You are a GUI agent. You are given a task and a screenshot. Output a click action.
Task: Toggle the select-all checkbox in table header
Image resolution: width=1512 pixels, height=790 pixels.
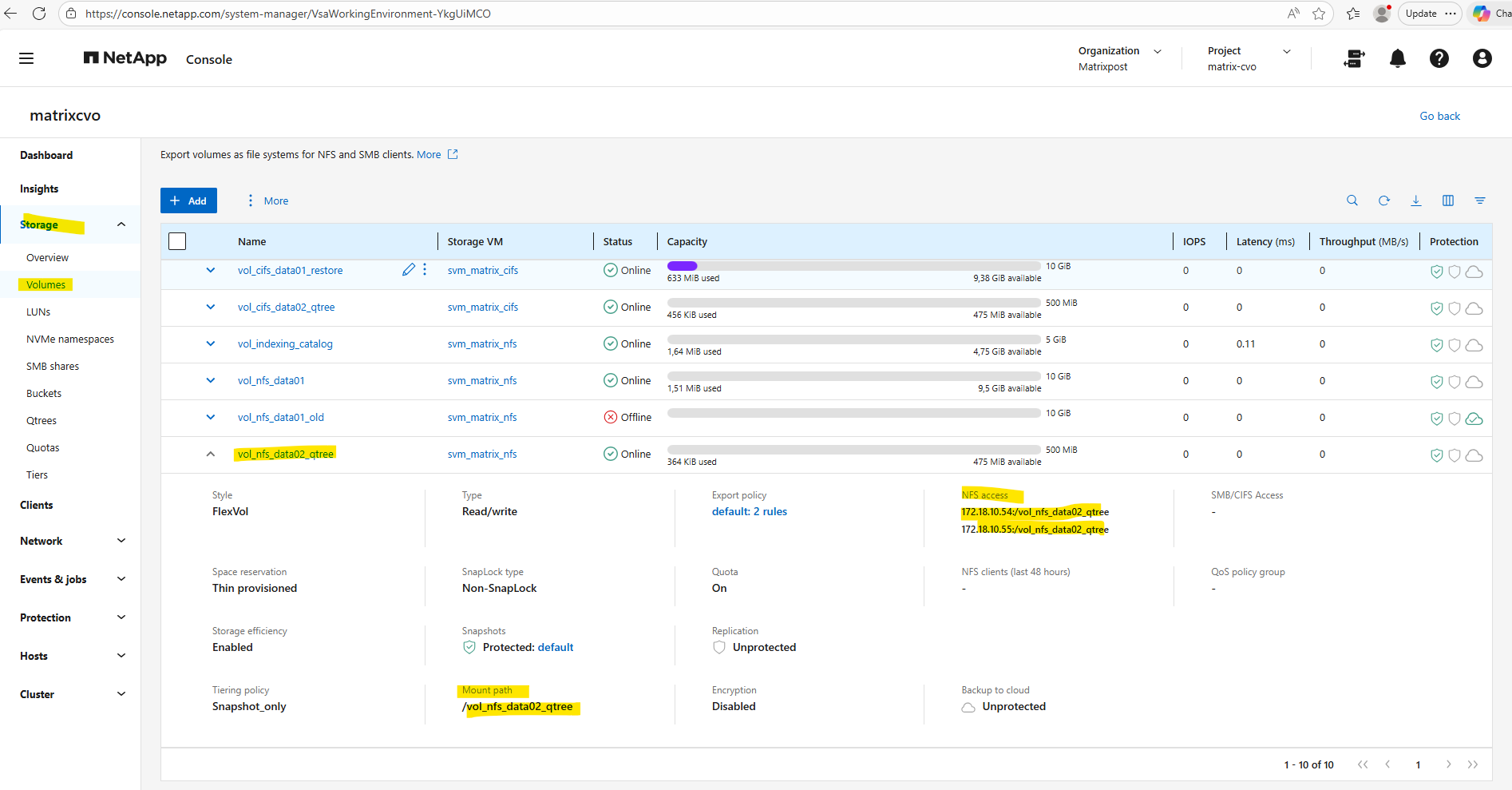tap(177, 241)
